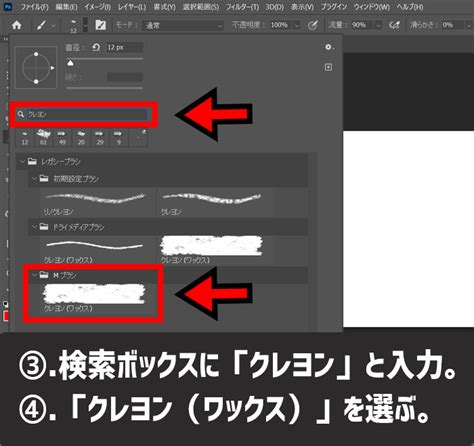Click the Photoshop Ps logo icon
Screen dimensions: 474x446
(x=7, y=6)
